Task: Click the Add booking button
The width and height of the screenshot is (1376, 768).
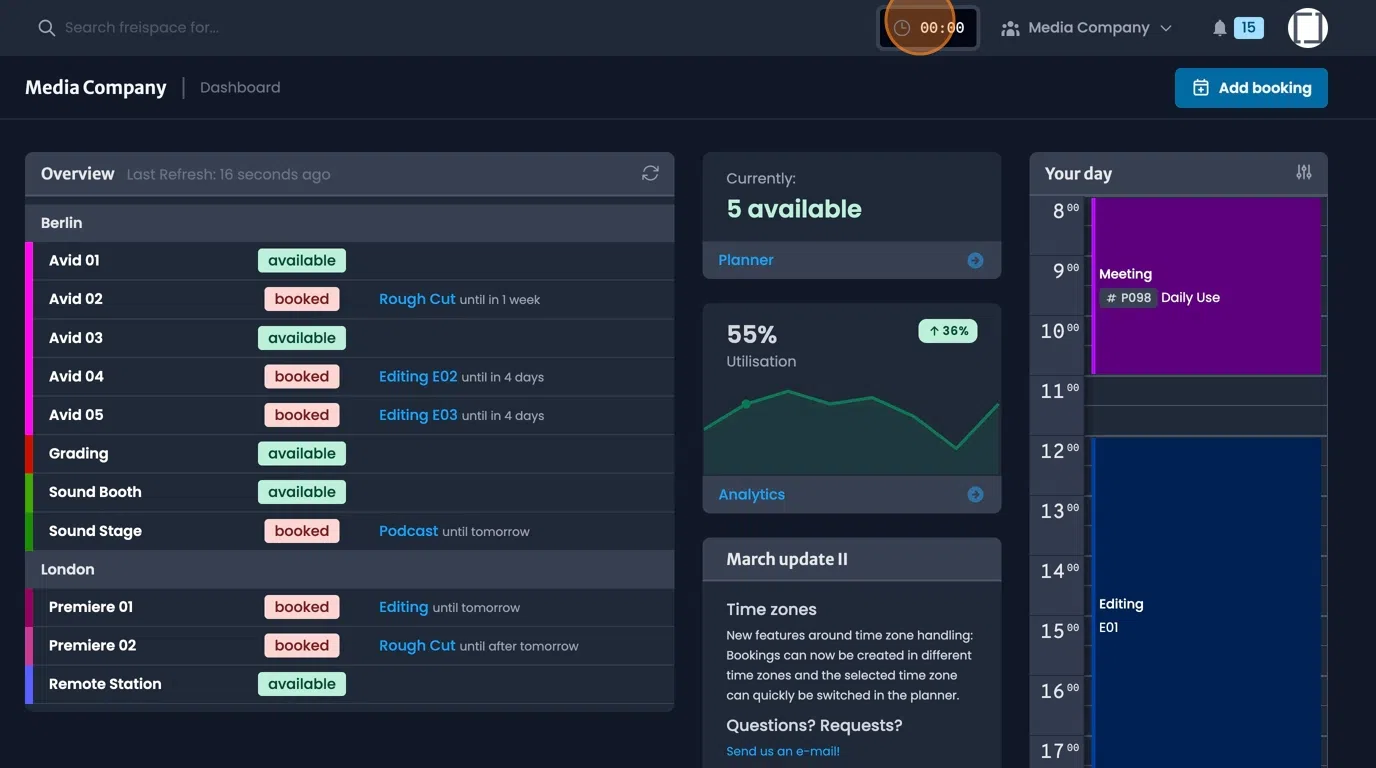Action: click(x=1251, y=88)
